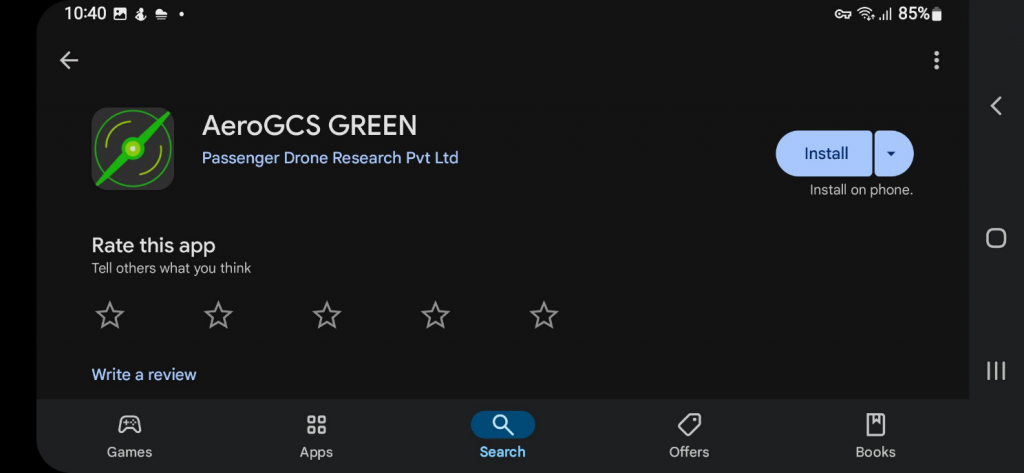Tap the VPN key status icon
This screenshot has height=473, width=1024.
pos(843,14)
